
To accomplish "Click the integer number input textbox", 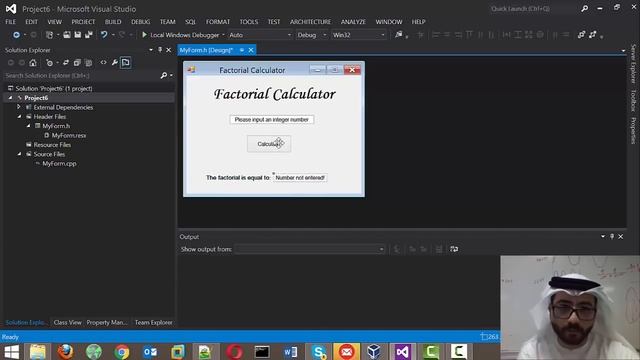I will [x=271, y=120].
